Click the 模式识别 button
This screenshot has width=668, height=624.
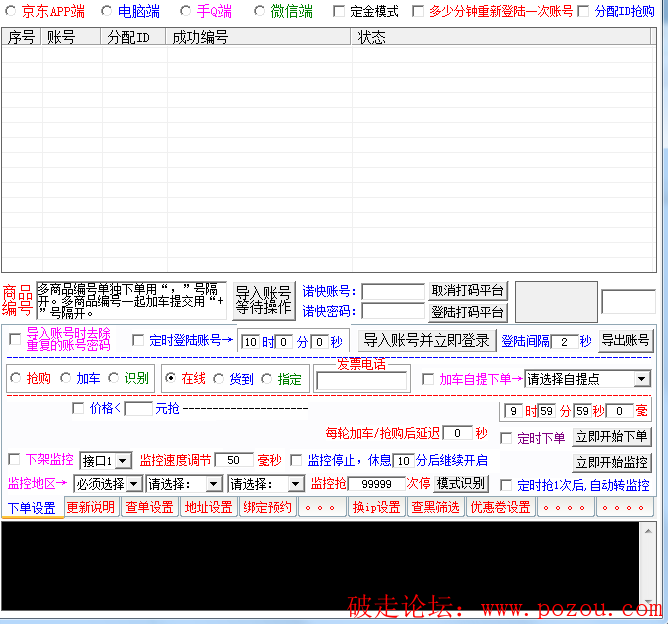461,483
